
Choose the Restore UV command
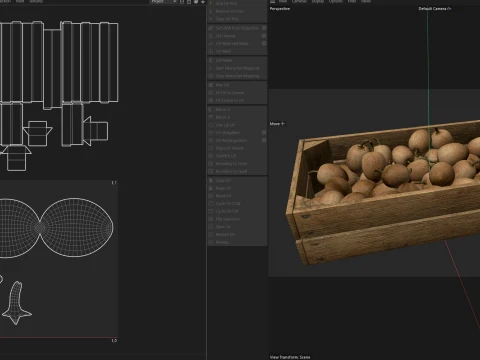tap(225, 234)
